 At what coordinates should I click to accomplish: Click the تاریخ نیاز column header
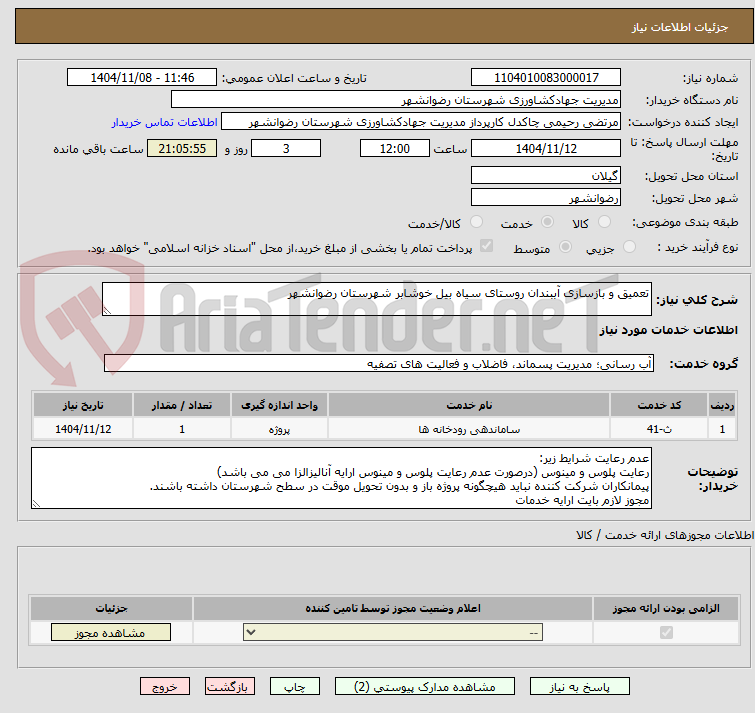click(83, 405)
